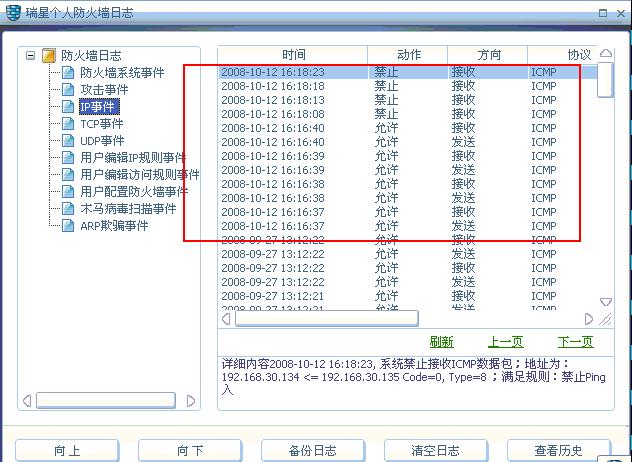The width and height of the screenshot is (632, 462).
Task: Click tree panel scroll-right arrow
Action: coord(191,401)
